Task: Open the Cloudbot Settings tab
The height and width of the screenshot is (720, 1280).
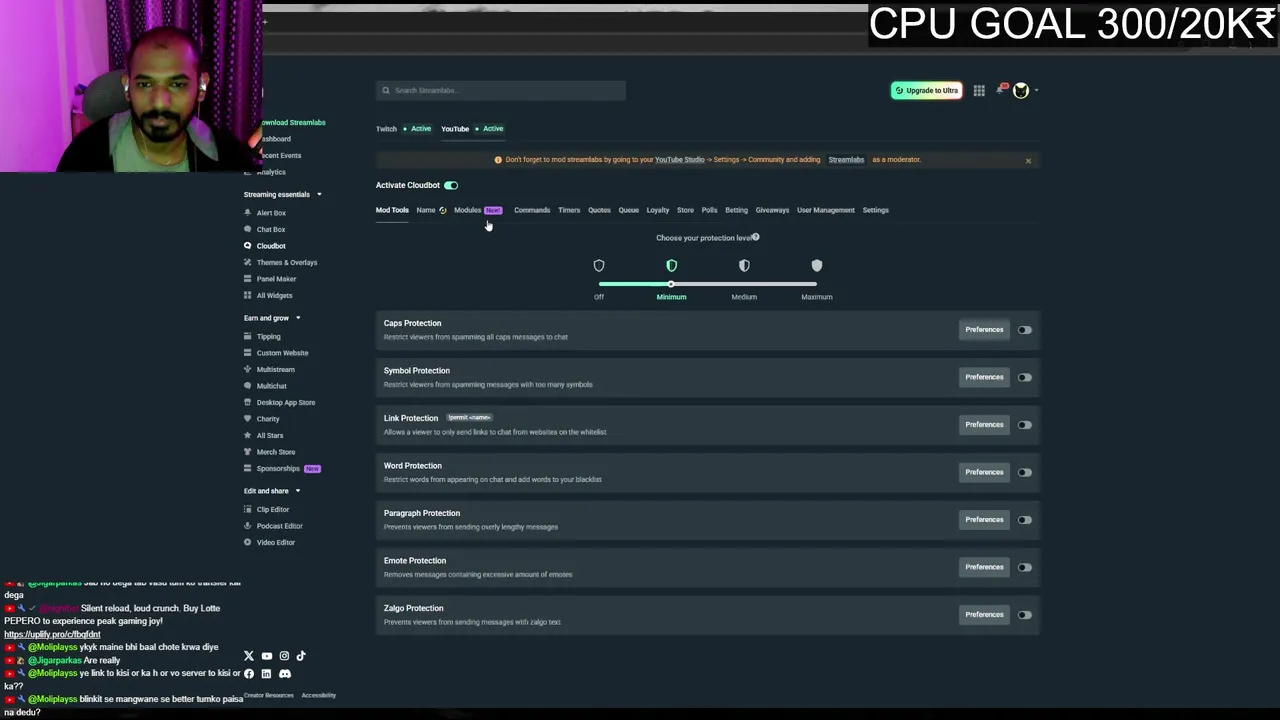Action: [875, 210]
